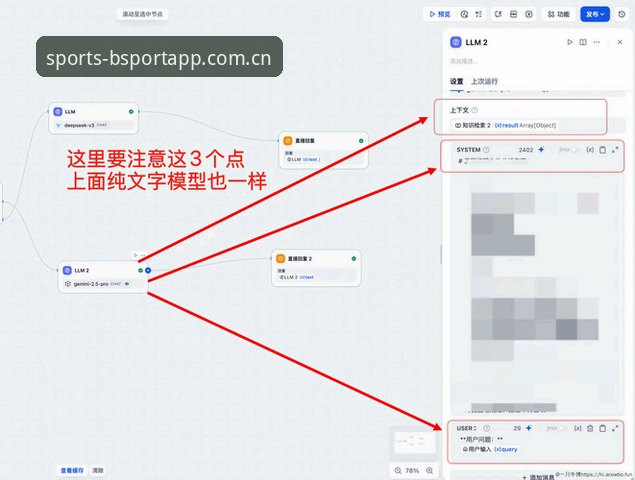Open the checklist icon in top toolbar
This screenshot has width=635, height=480.
(479, 14)
